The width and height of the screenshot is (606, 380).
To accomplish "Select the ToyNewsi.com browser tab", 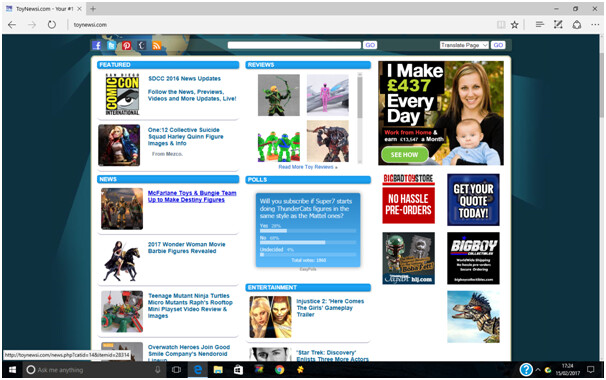I will coord(44,9).
